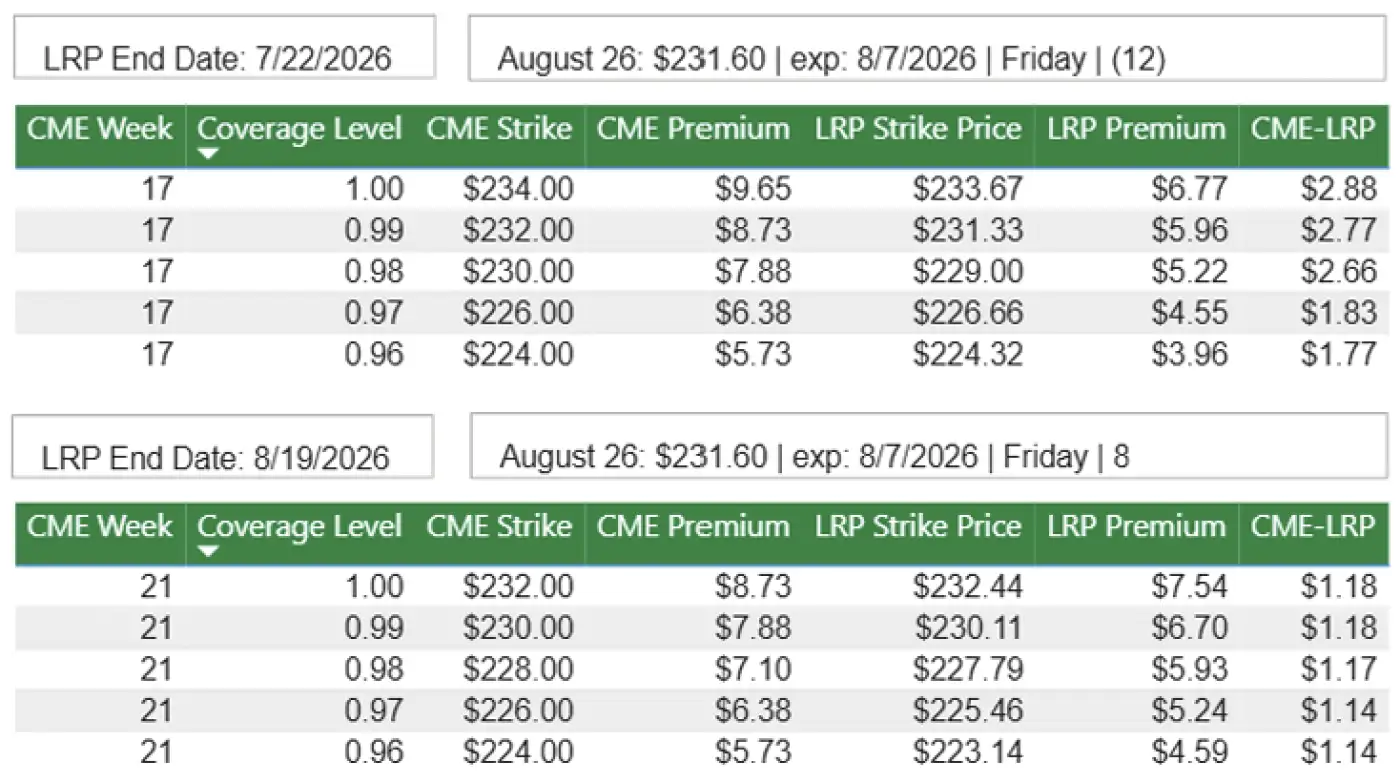Click sort arrow under bottom Coverage Level header
The width and height of the screenshot is (1400, 782).
tap(208, 551)
